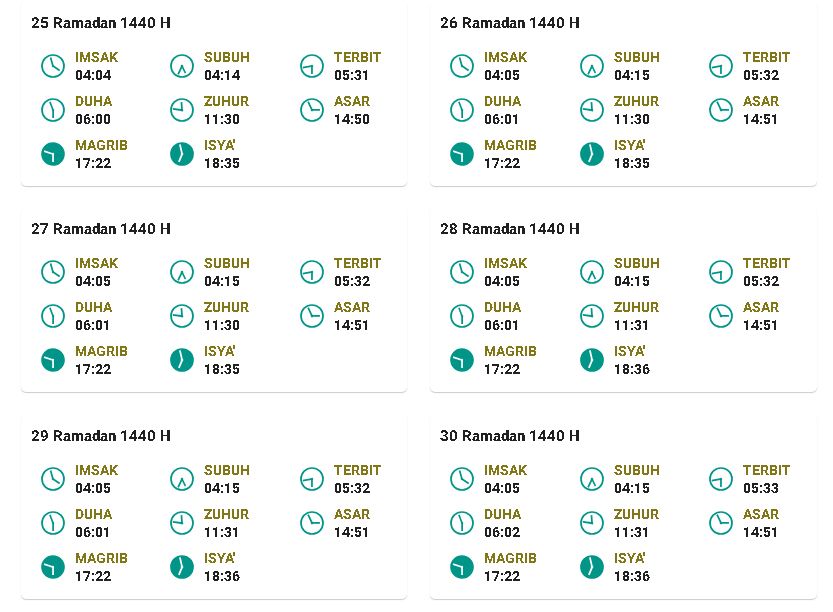The image size is (833, 612).
Task: Click the Duha clock icon for 26 Ramadan
Action: coord(462,110)
